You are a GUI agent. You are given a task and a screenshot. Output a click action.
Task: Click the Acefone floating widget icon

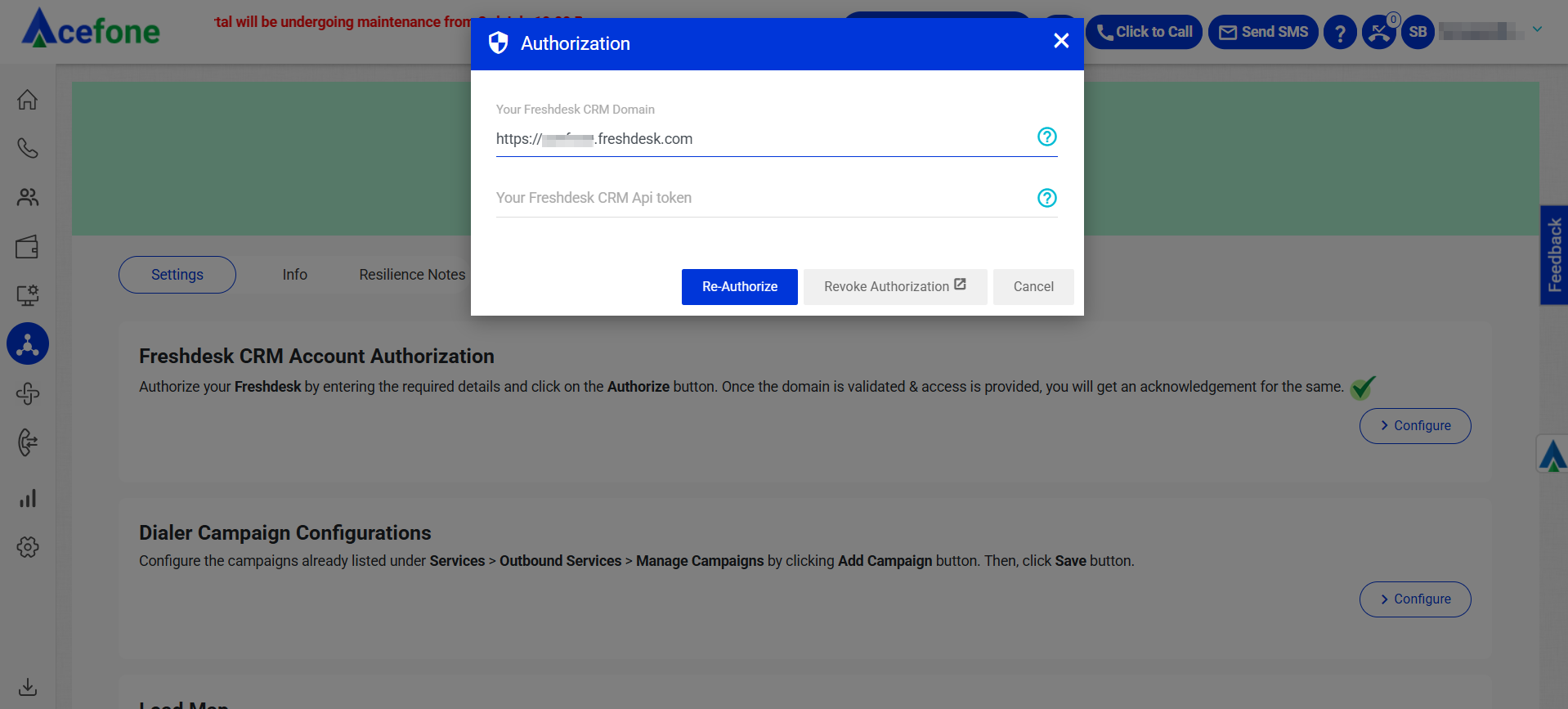(1552, 454)
